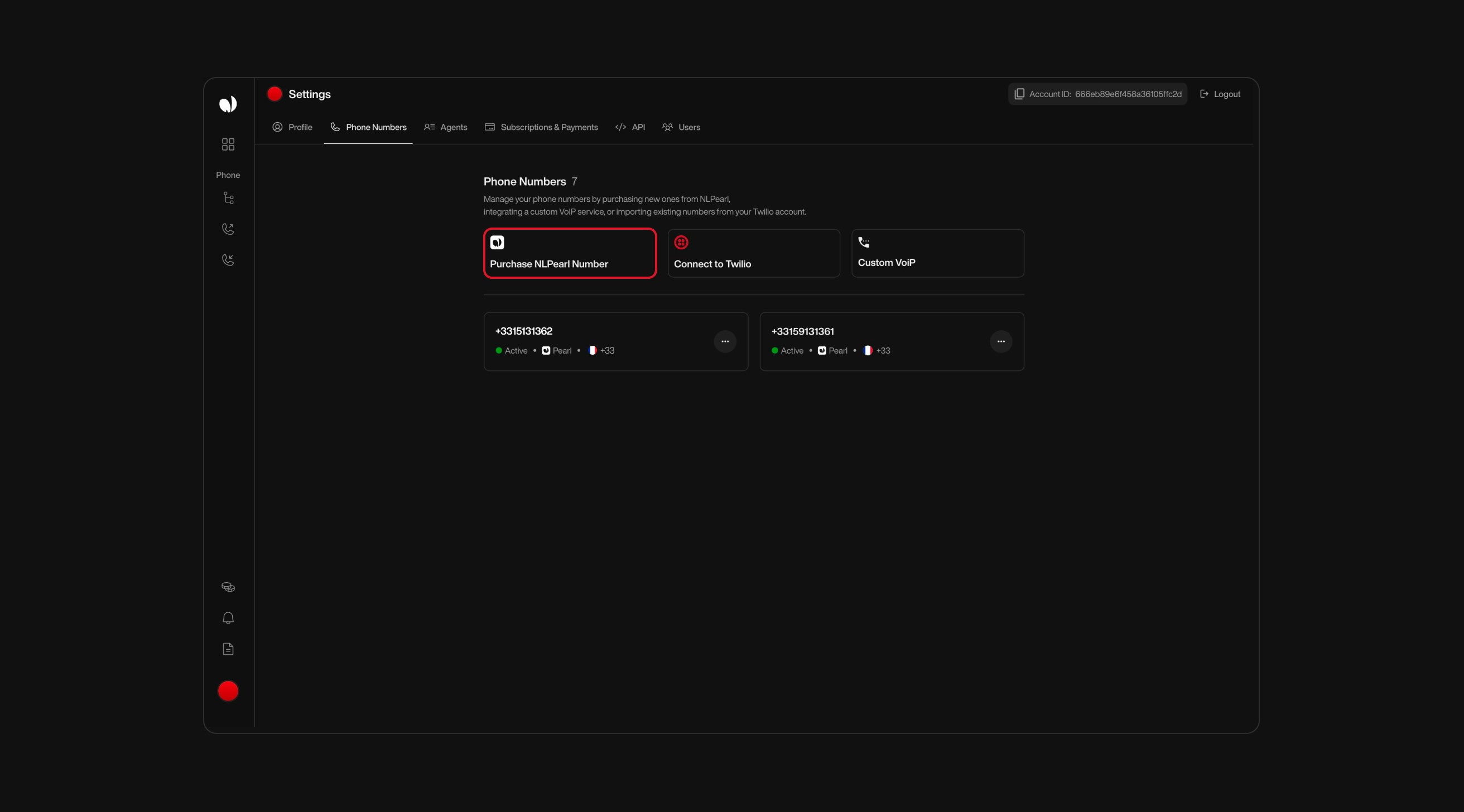Open notifications via the bell icon

tap(228, 618)
